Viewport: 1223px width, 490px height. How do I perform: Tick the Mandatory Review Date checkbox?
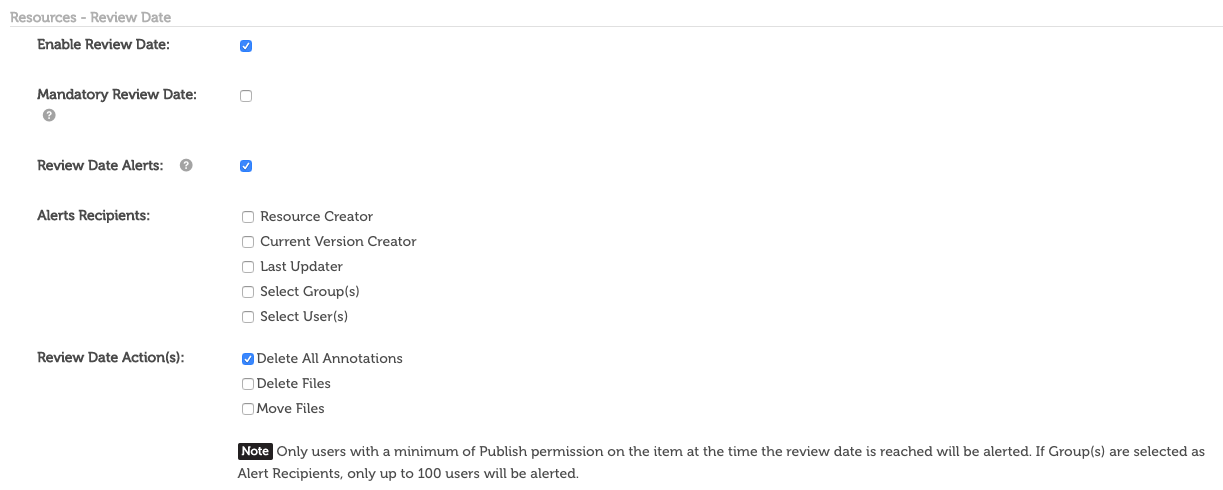pyautogui.click(x=246, y=96)
